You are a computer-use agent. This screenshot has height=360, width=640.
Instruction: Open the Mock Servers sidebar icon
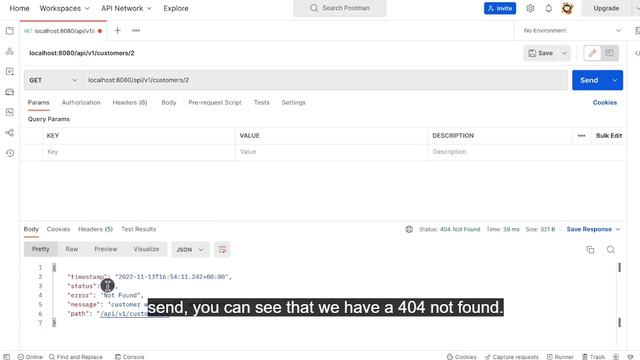[x=10, y=92]
